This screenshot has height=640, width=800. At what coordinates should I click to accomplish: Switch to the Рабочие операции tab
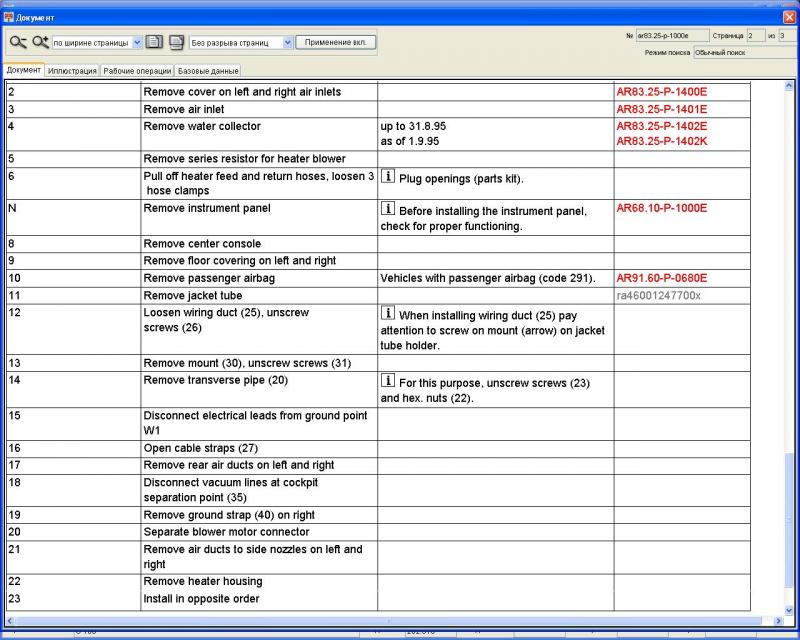click(x=137, y=71)
